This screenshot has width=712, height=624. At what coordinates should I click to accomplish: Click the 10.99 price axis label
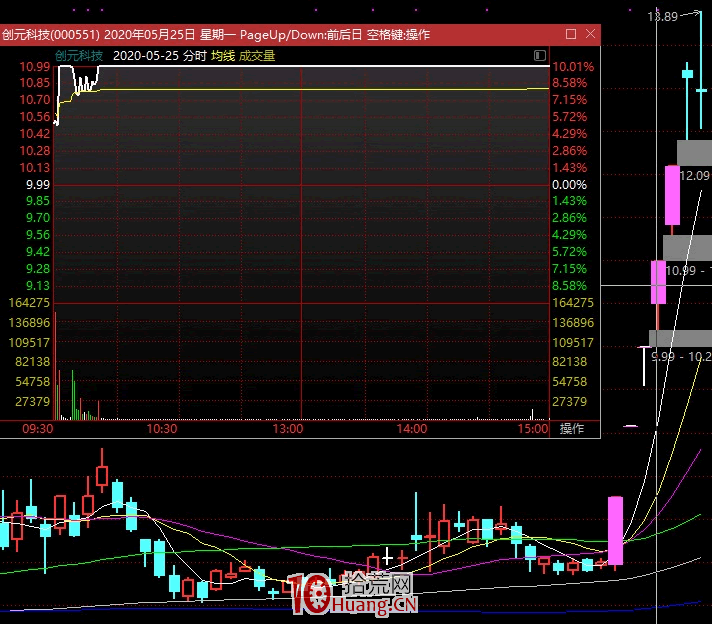click(35, 67)
